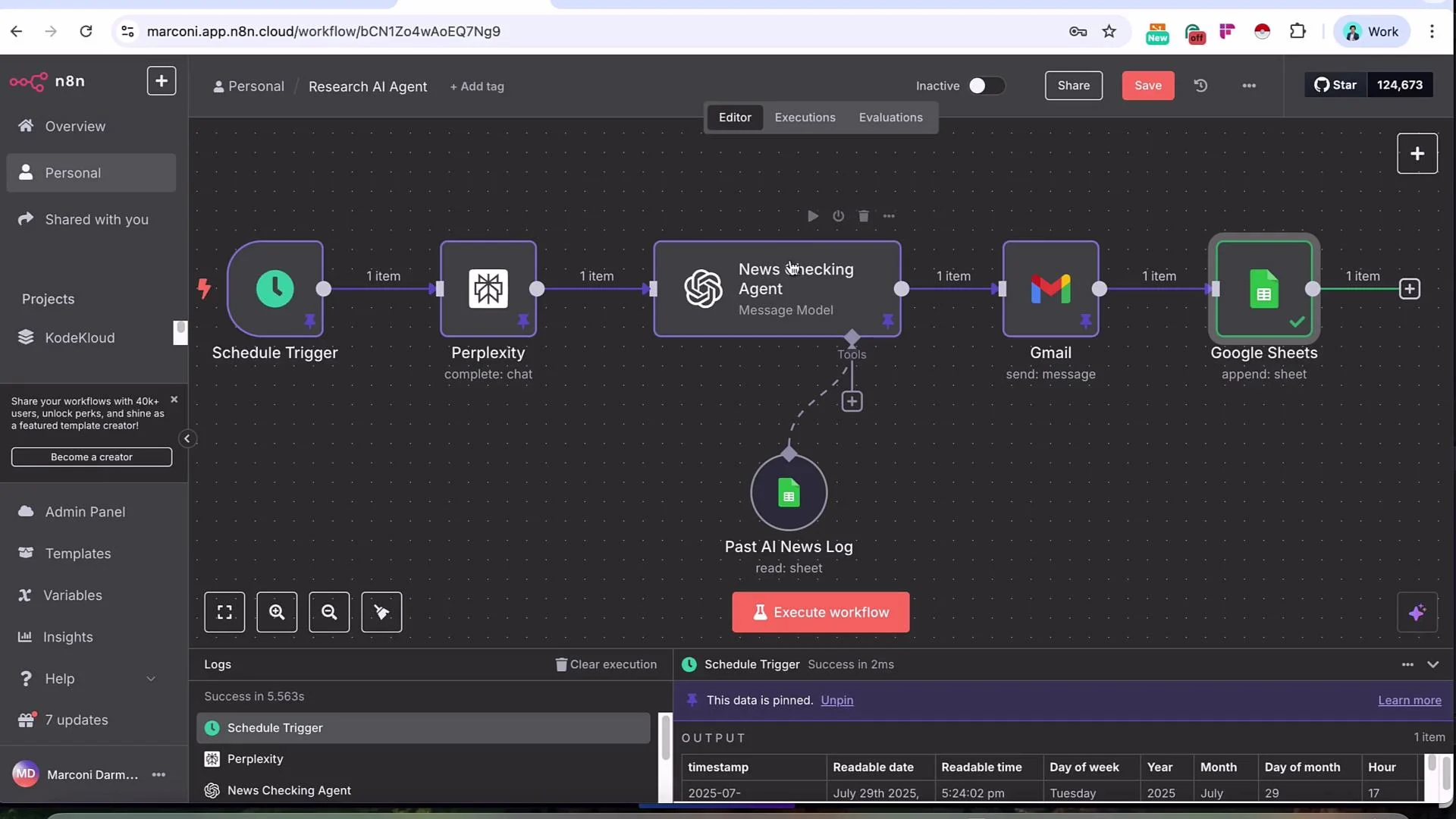Click Become a creator
1456x819 pixels.
91,457
